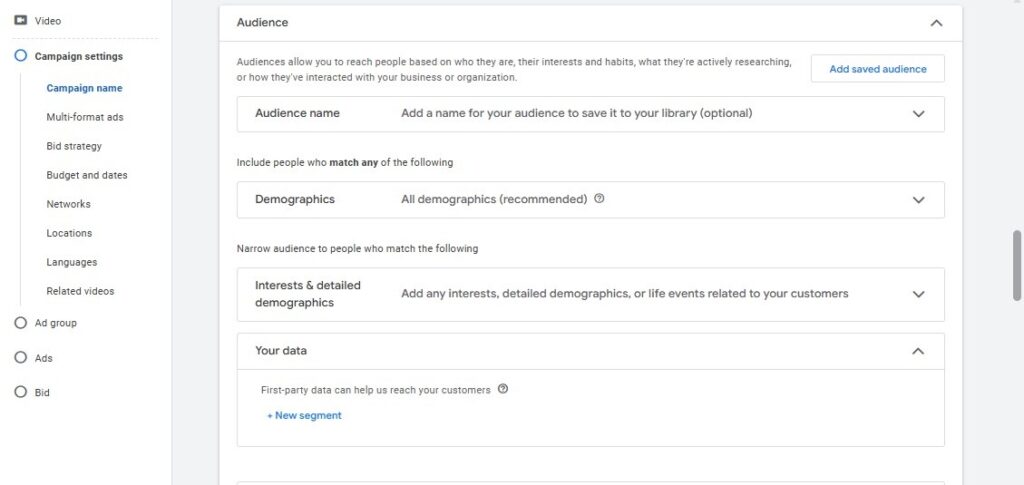Open Related videos in sidebar
Image resolution: width=1024 pixels, height=485 pixels.
coord(80,291)
